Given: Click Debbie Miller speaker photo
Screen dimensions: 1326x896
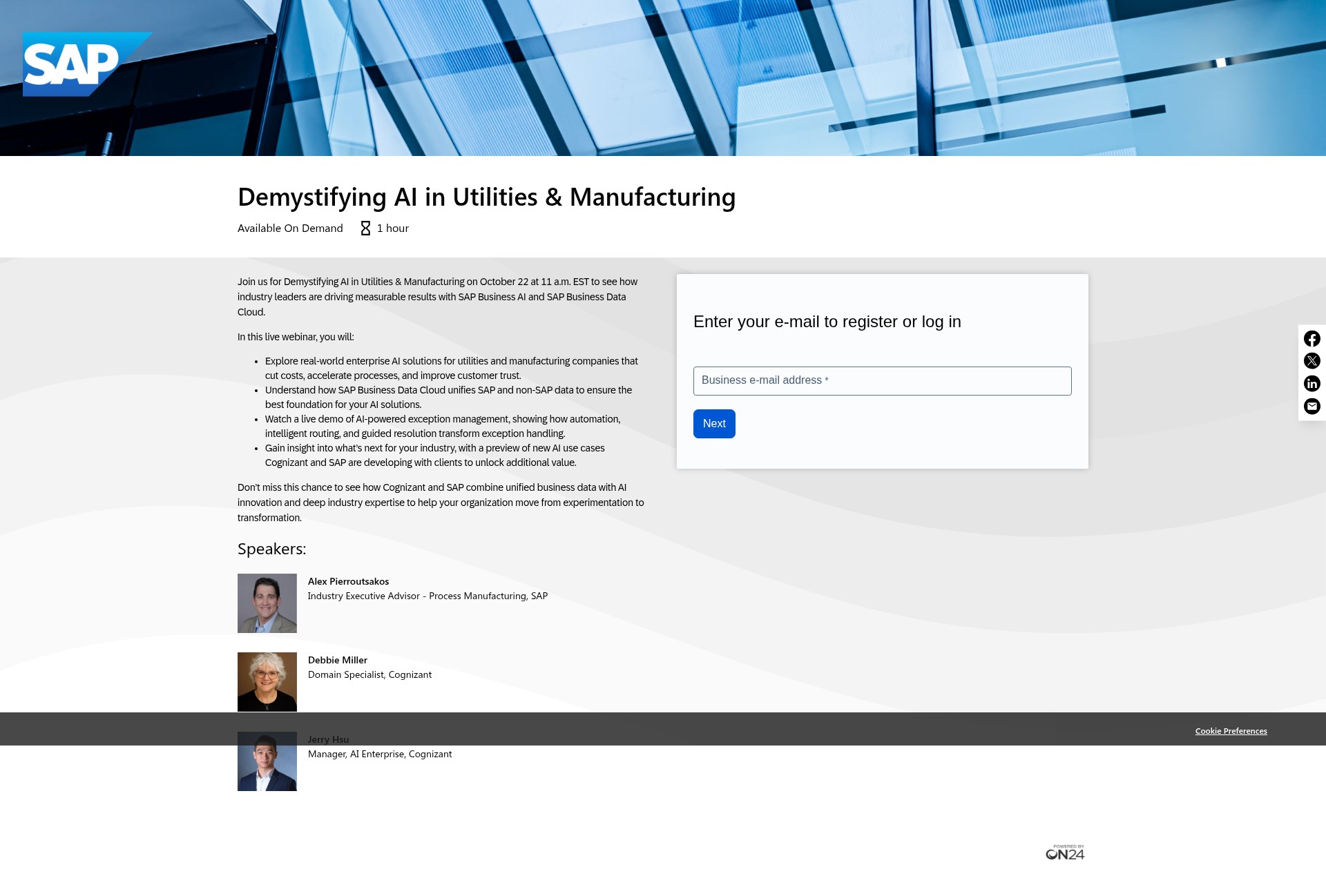Looking at the screenshot, I should coord(267,682).
